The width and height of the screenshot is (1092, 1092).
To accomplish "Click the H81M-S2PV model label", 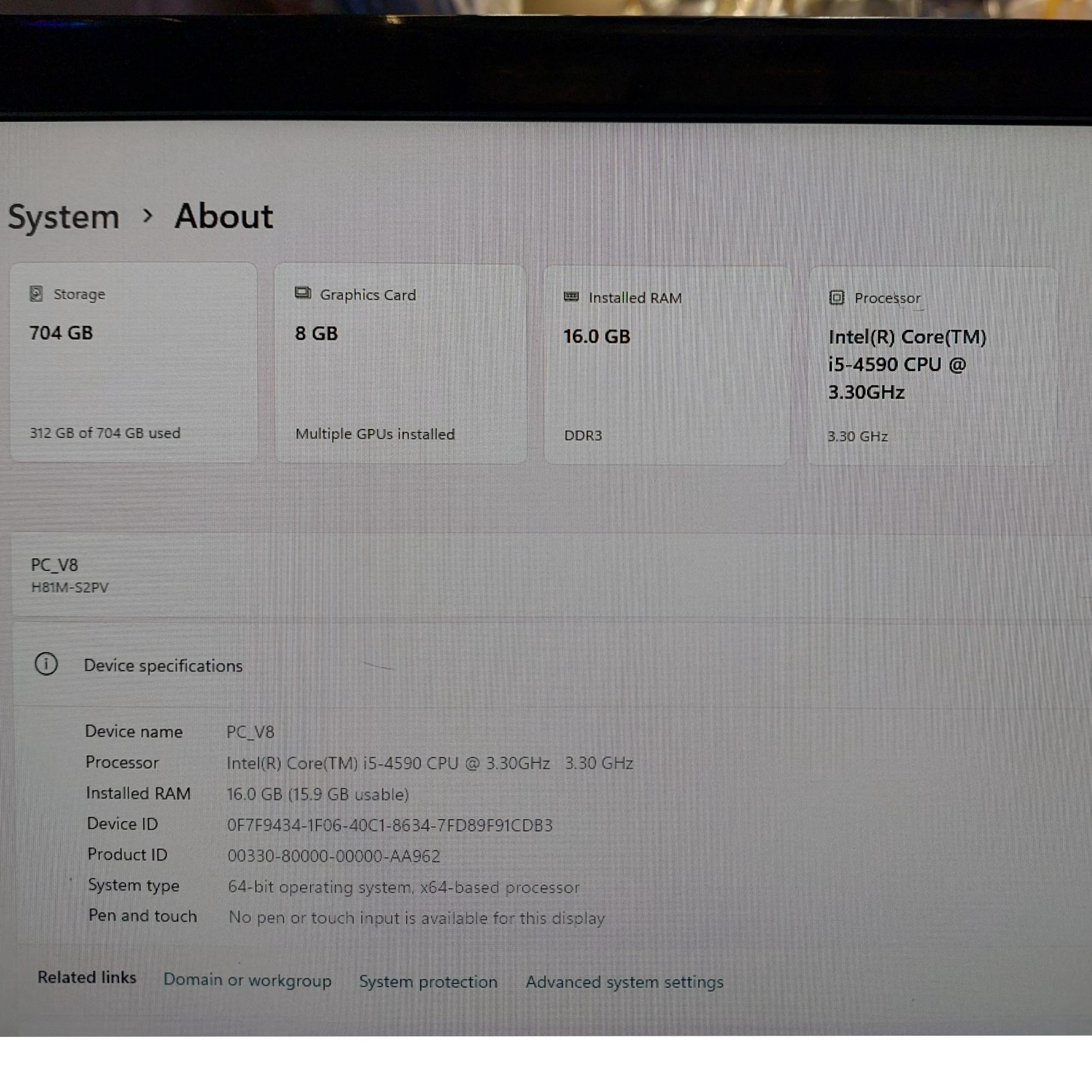I will coord(70,587).
